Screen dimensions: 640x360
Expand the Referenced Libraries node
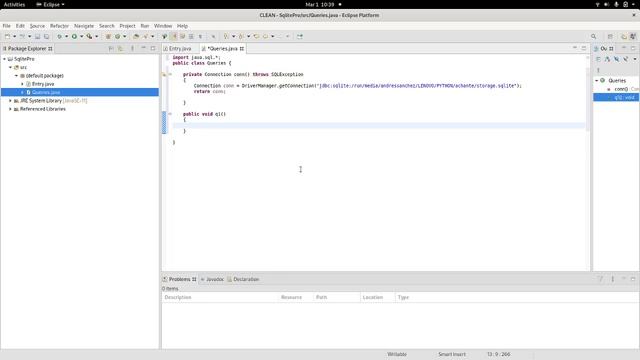(10, 109)
